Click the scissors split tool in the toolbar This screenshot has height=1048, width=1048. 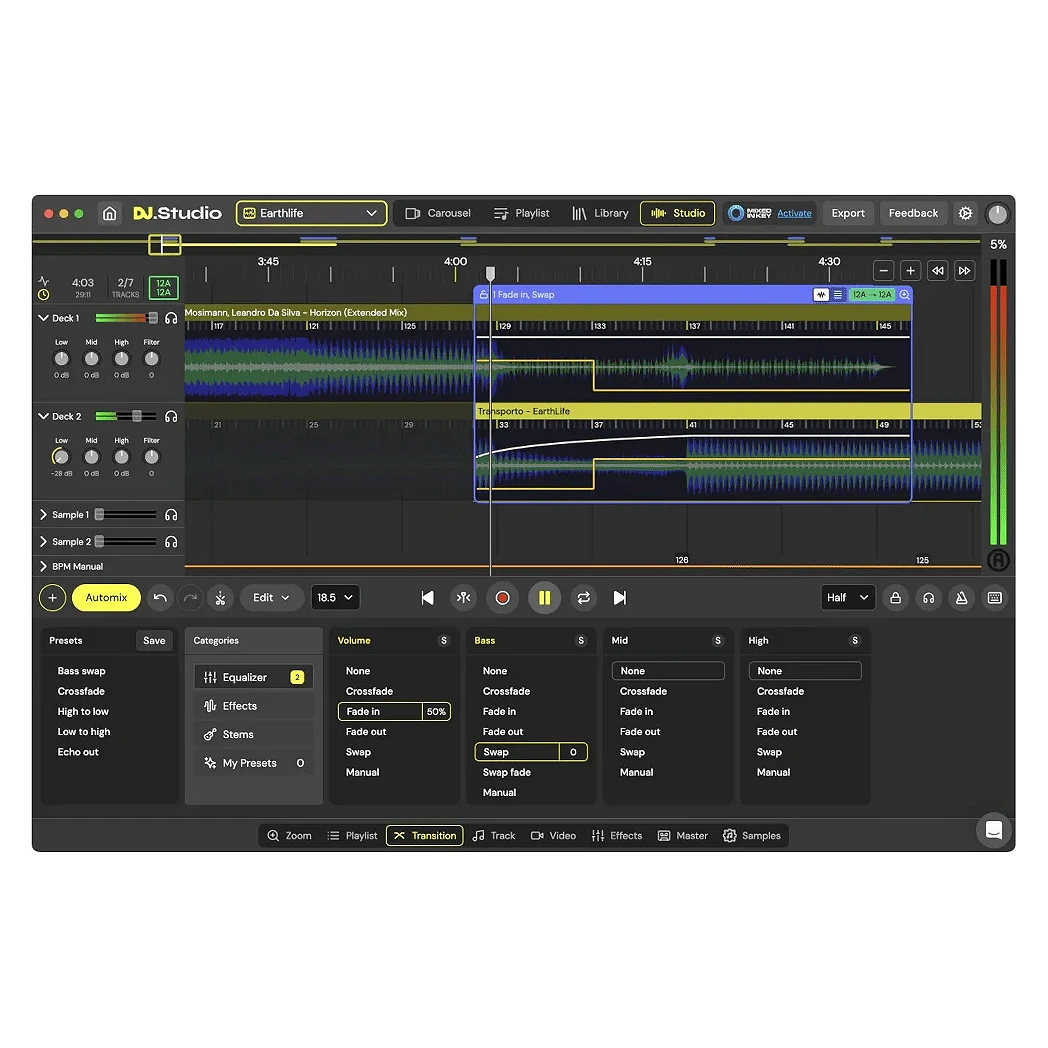220,597
